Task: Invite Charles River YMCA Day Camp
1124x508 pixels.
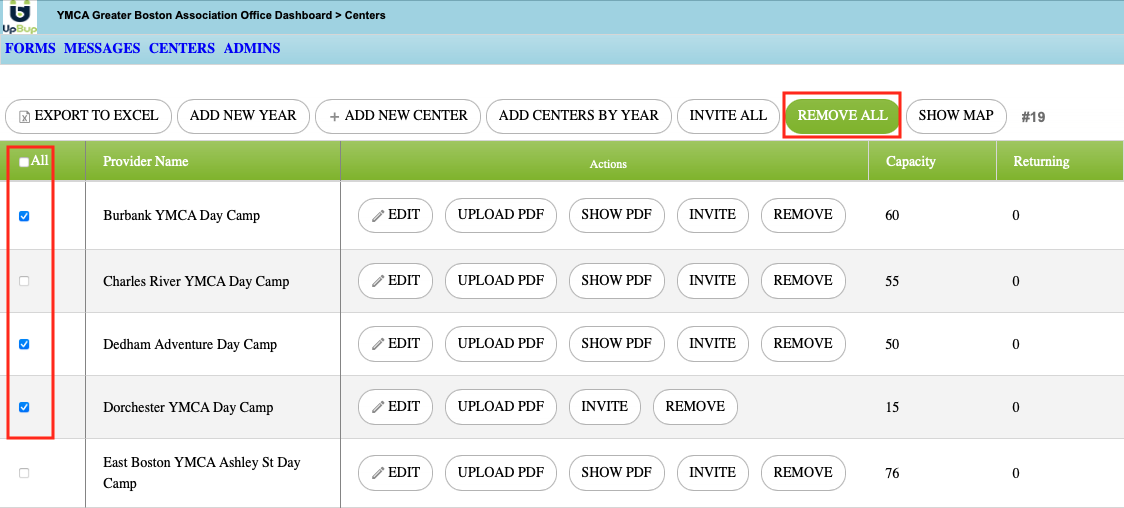Action: click(713, 281)
